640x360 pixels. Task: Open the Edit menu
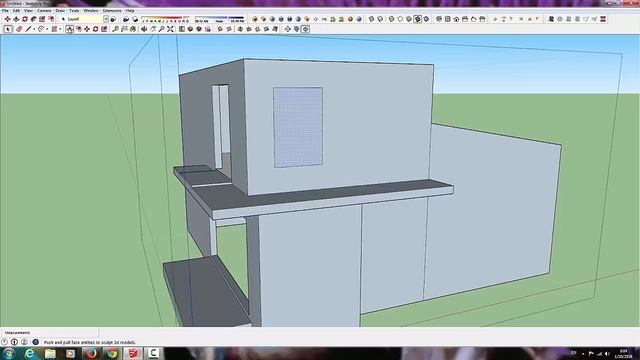click(x=16, y=11)
